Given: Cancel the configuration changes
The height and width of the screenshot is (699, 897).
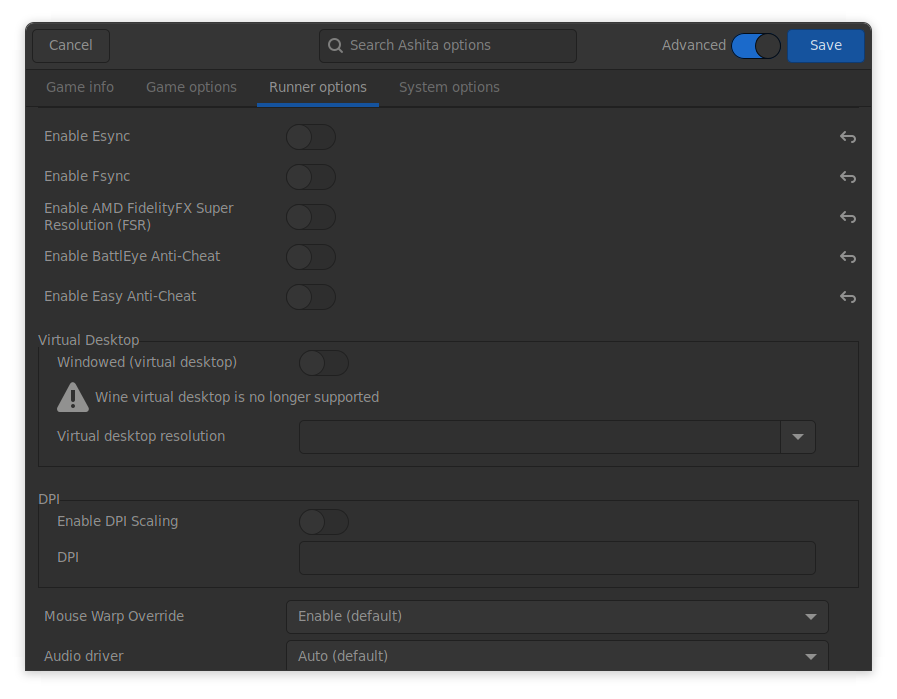Looking at the screenshot, I should pyautogui.click(x=70, y=45).
